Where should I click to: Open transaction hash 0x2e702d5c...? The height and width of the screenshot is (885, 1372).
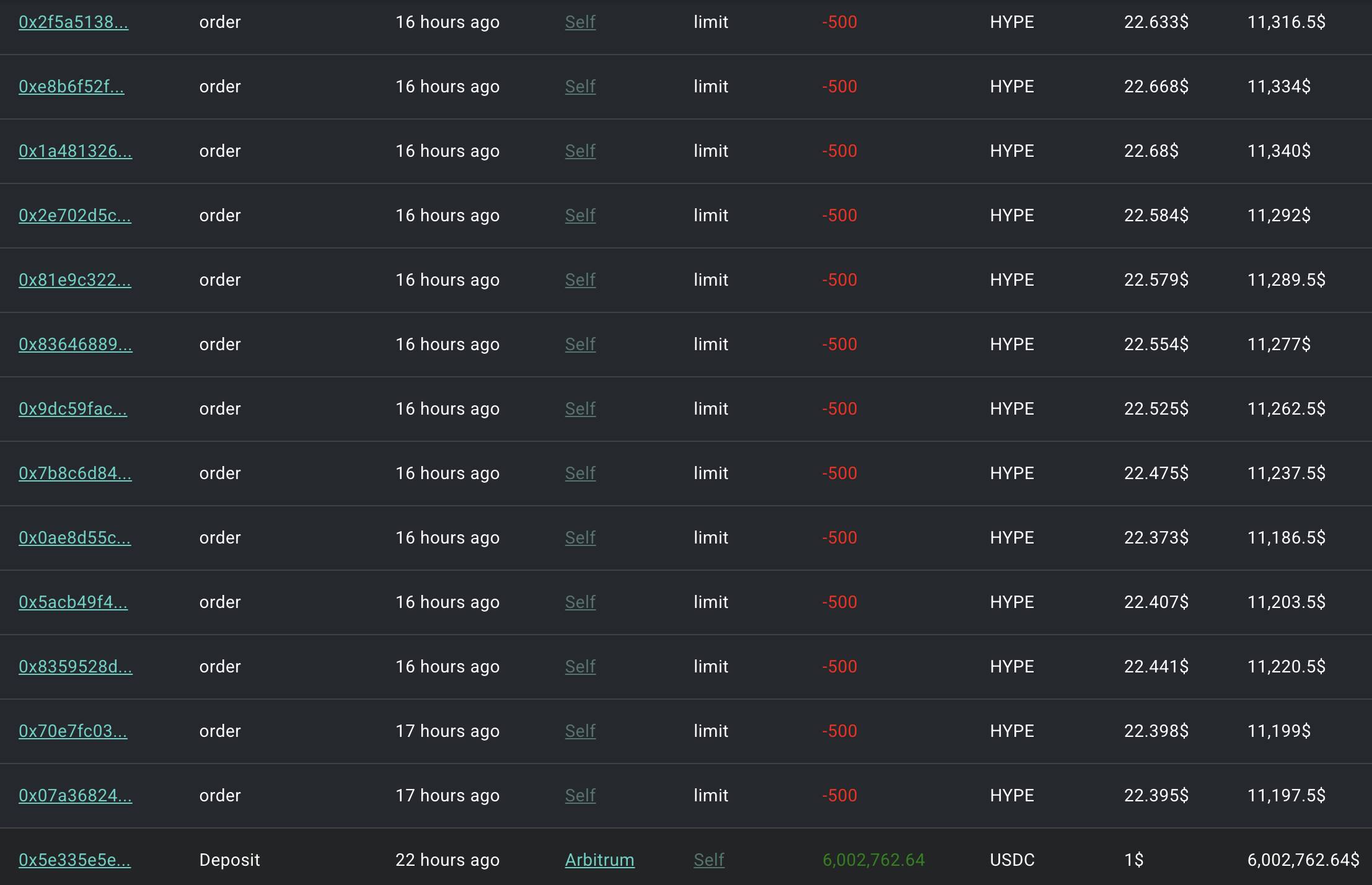coord(75,216)
